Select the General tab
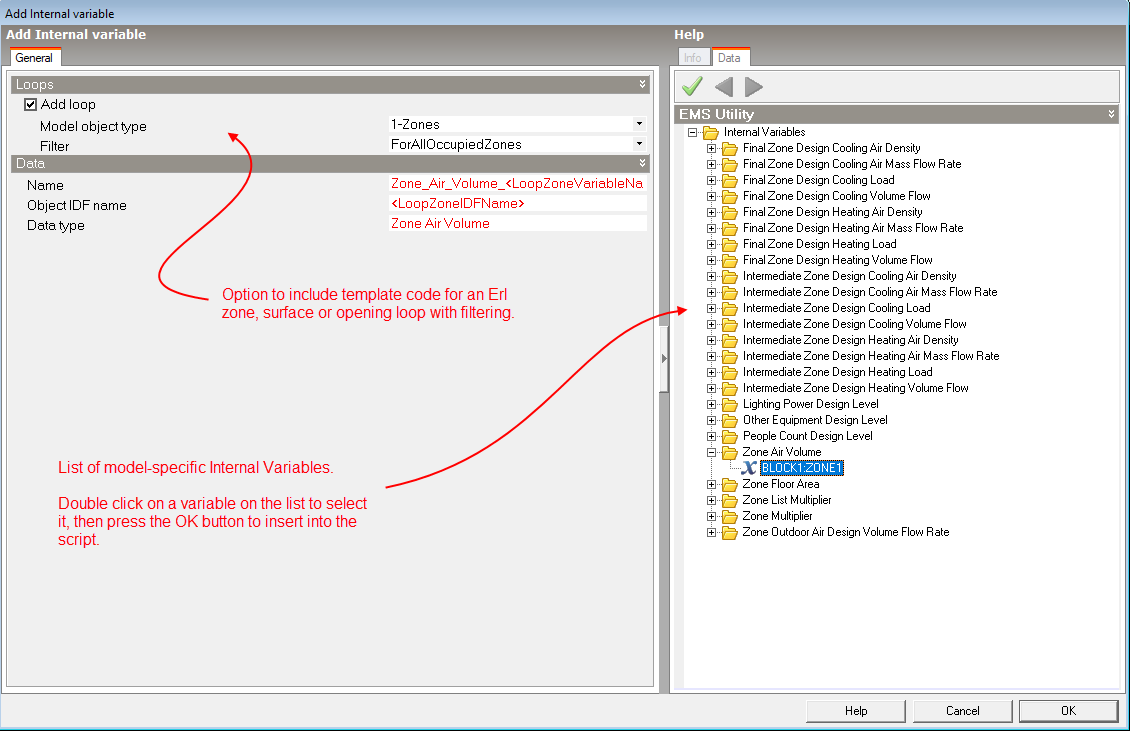Image resolution: width=1130 pixels, height=731 pixels. pyautogui.click(x=34, y=58)
